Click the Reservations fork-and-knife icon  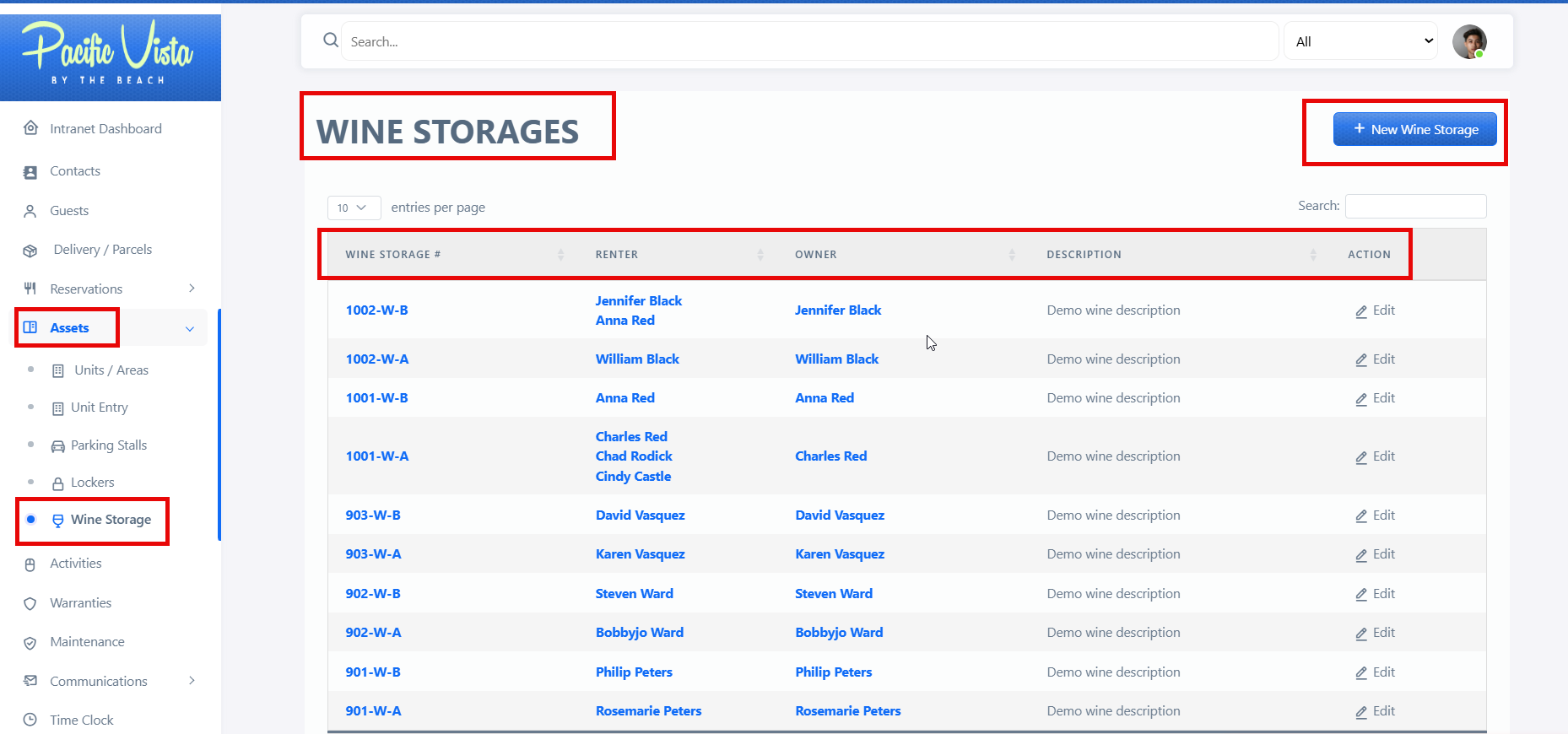[30, 289]
